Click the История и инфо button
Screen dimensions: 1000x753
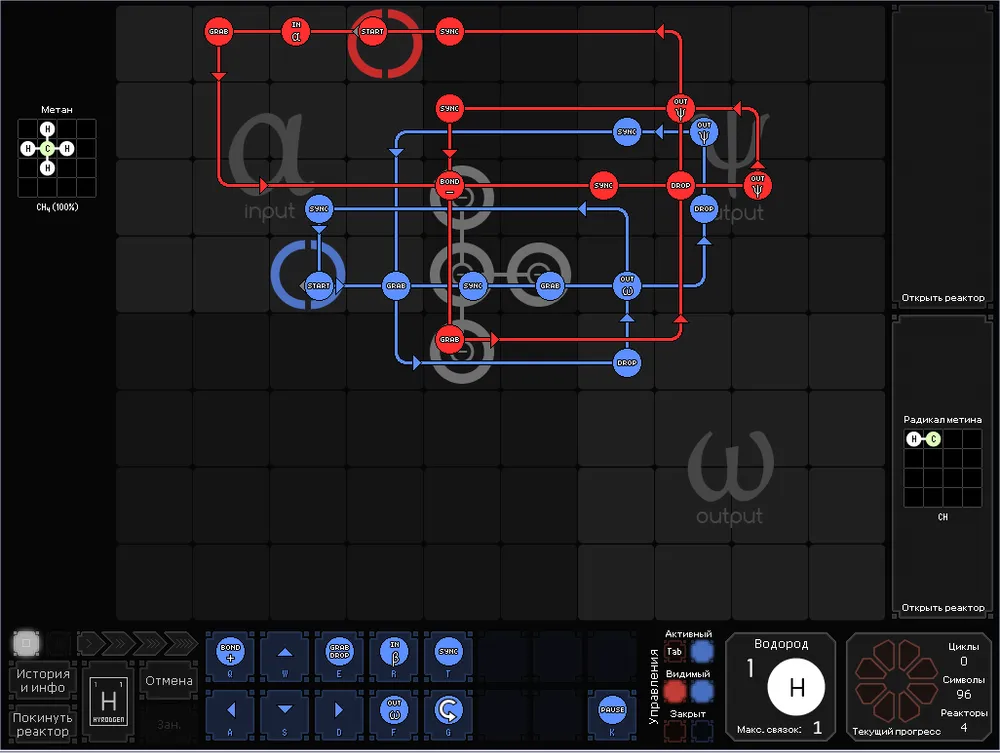pyautogui.click(x=43, y=680)
